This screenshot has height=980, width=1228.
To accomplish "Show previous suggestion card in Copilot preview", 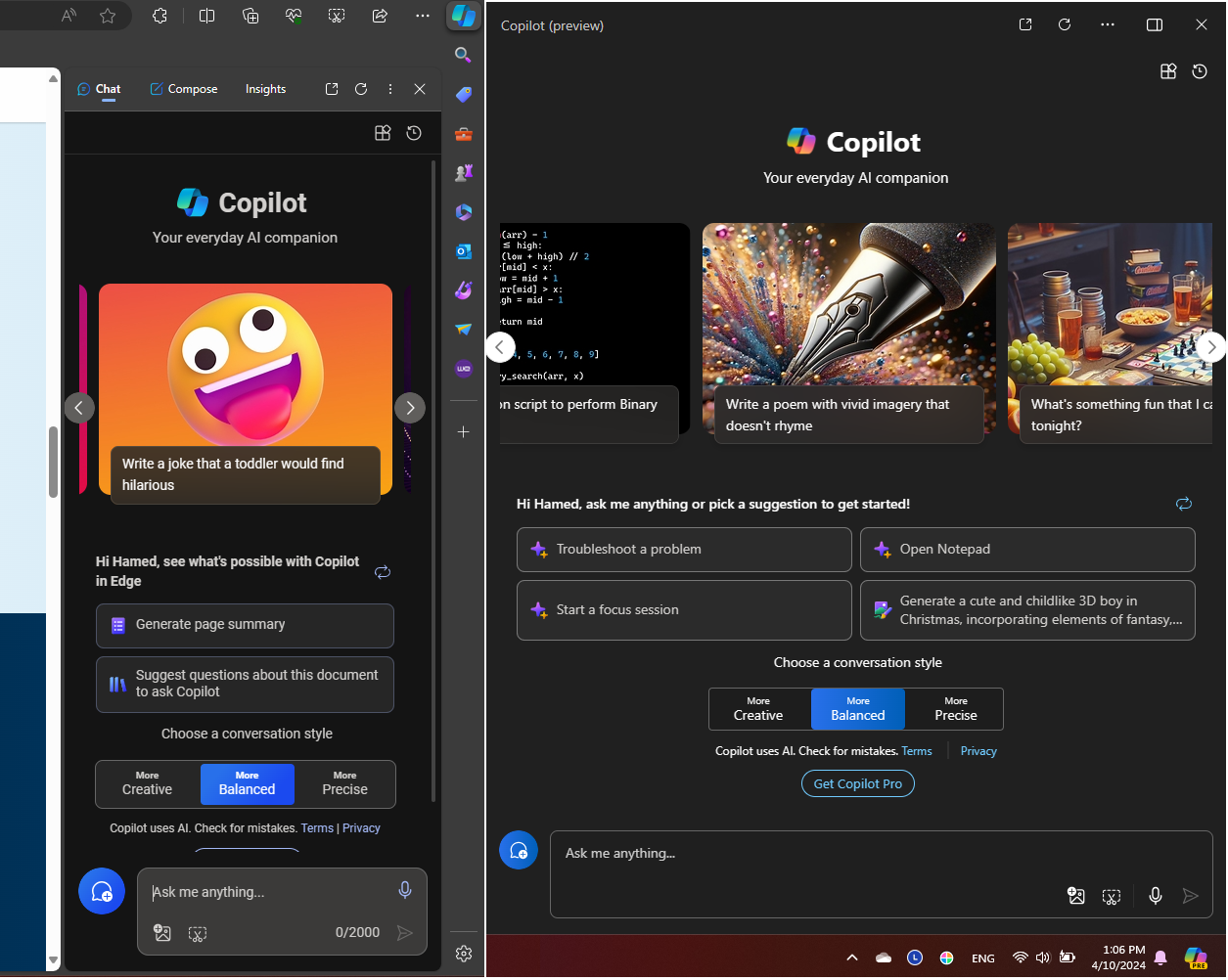I will (500, 346).
